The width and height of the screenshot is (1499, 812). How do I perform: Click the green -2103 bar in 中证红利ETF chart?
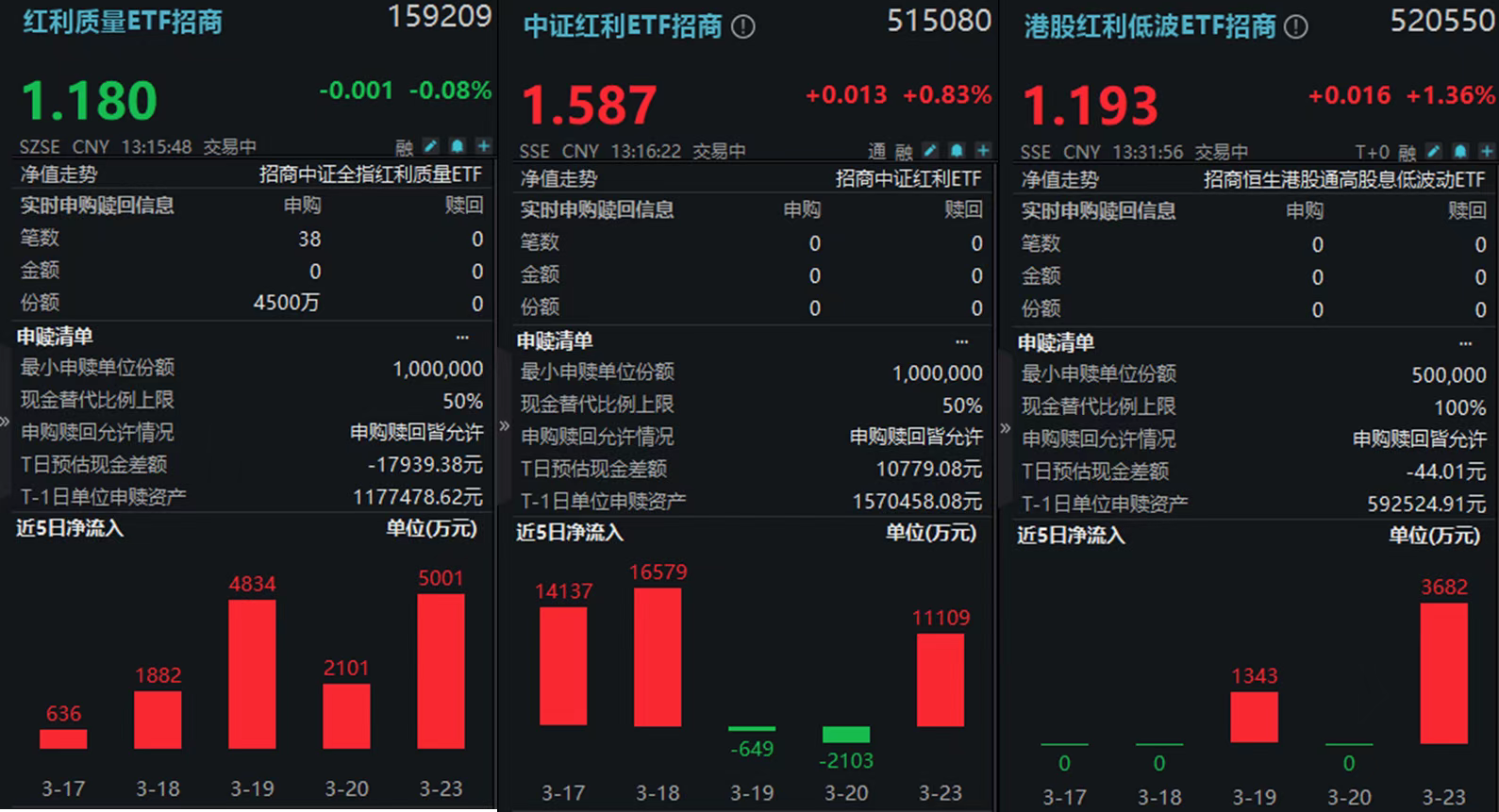click(846, 735)
